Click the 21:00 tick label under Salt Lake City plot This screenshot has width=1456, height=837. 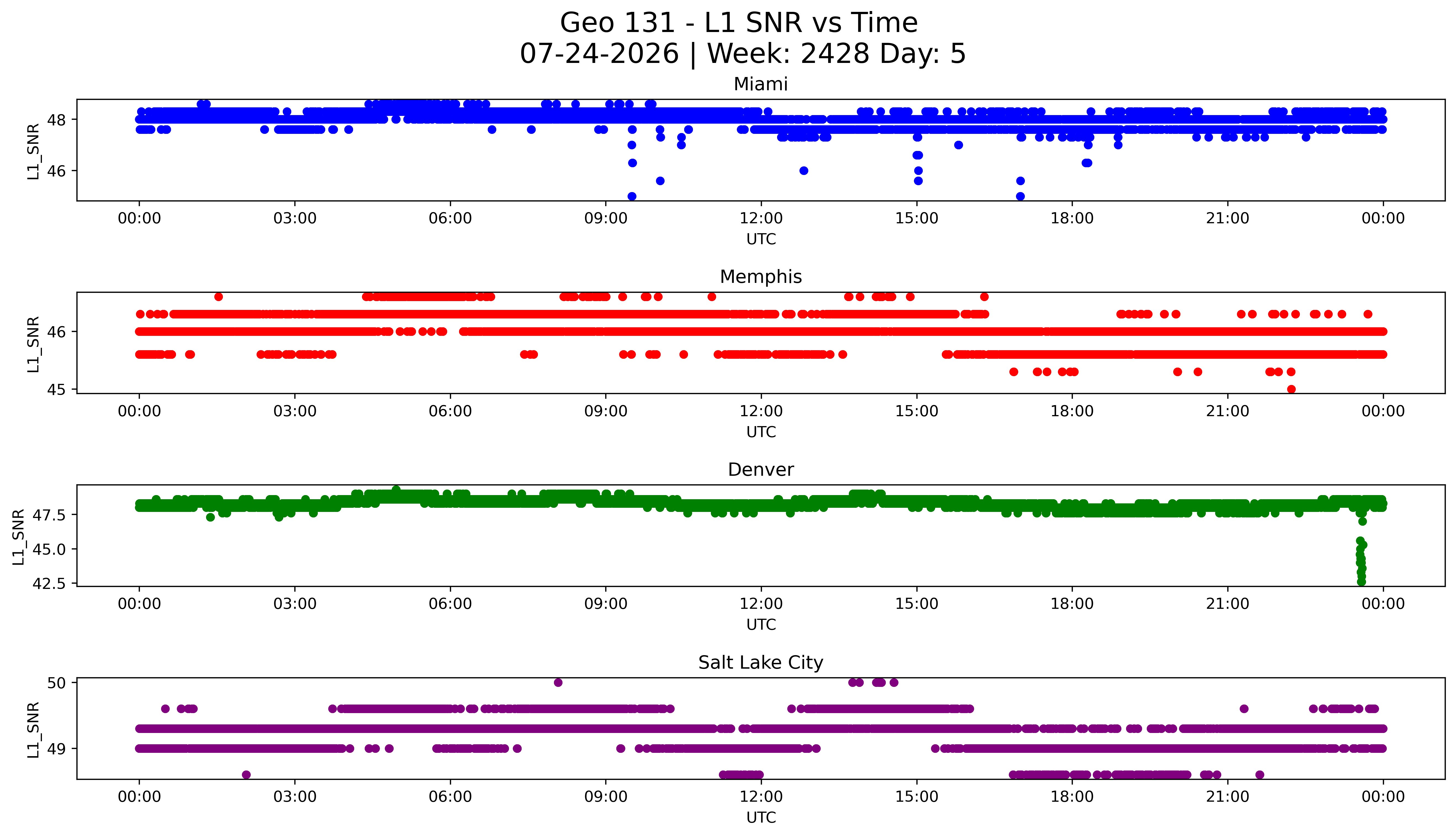click(1228, 797)
